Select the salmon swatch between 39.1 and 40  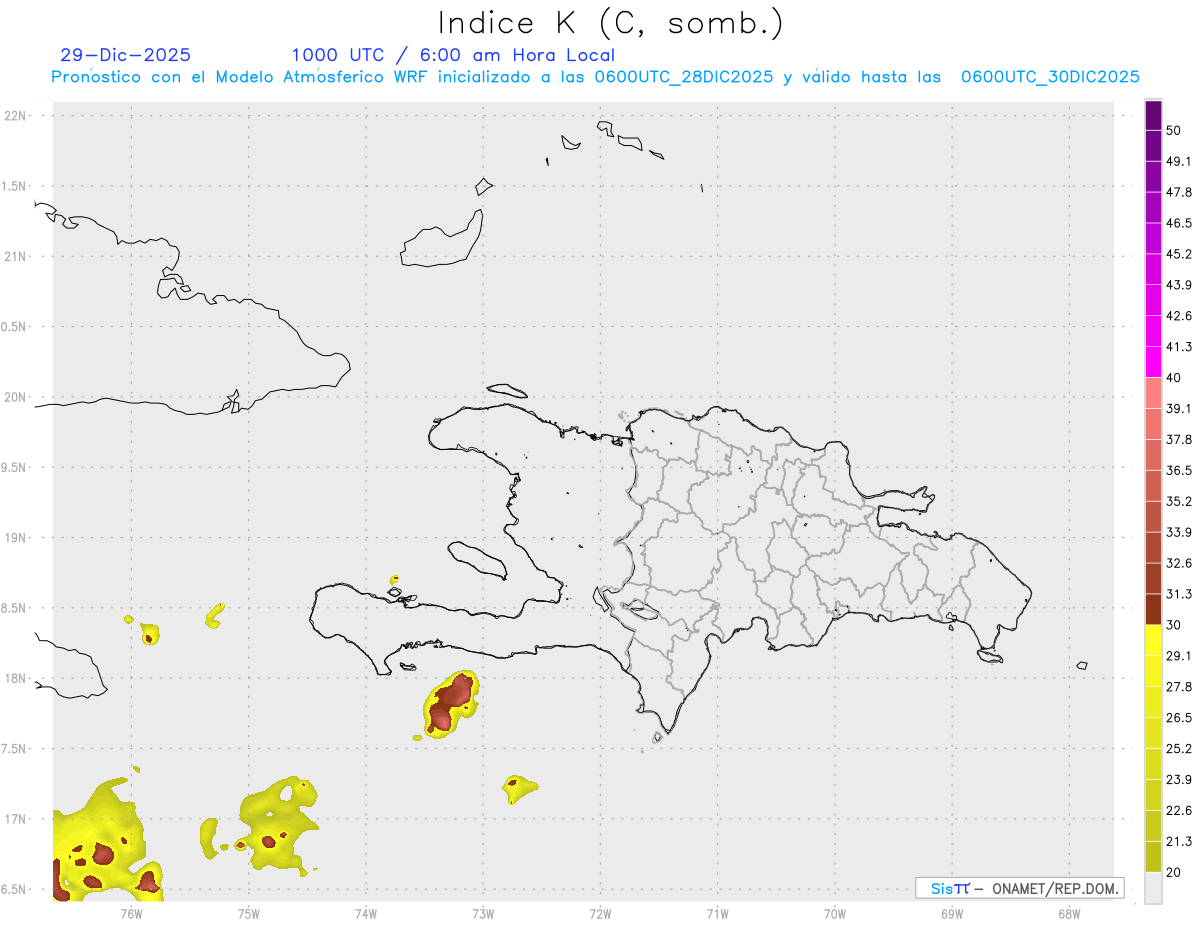coord(1153,393)
